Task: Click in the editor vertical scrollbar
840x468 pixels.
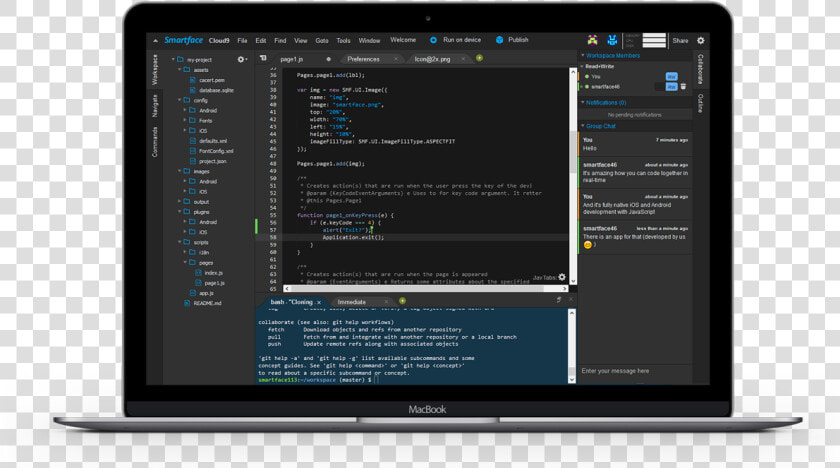Action: pos(573,175)
